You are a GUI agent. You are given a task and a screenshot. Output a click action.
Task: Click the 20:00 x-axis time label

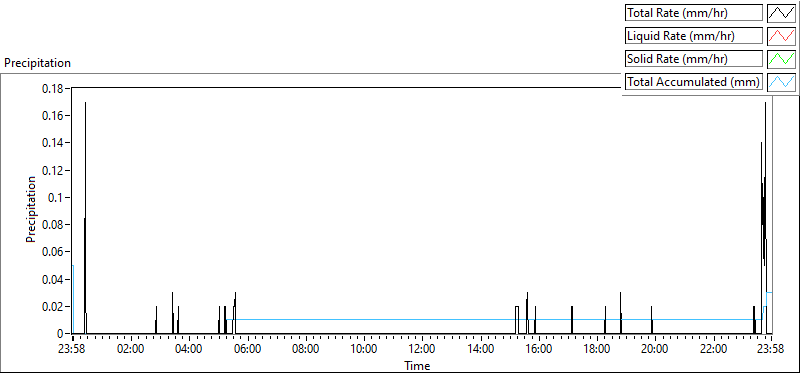(x=655, y=350)
